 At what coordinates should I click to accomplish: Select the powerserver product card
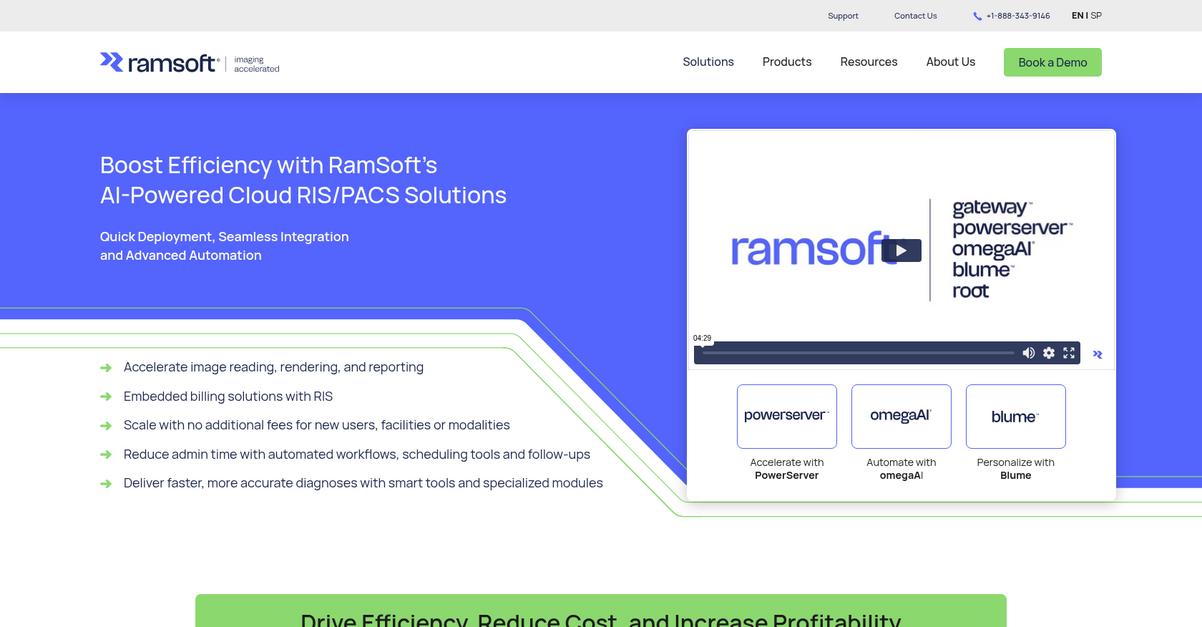787,416
